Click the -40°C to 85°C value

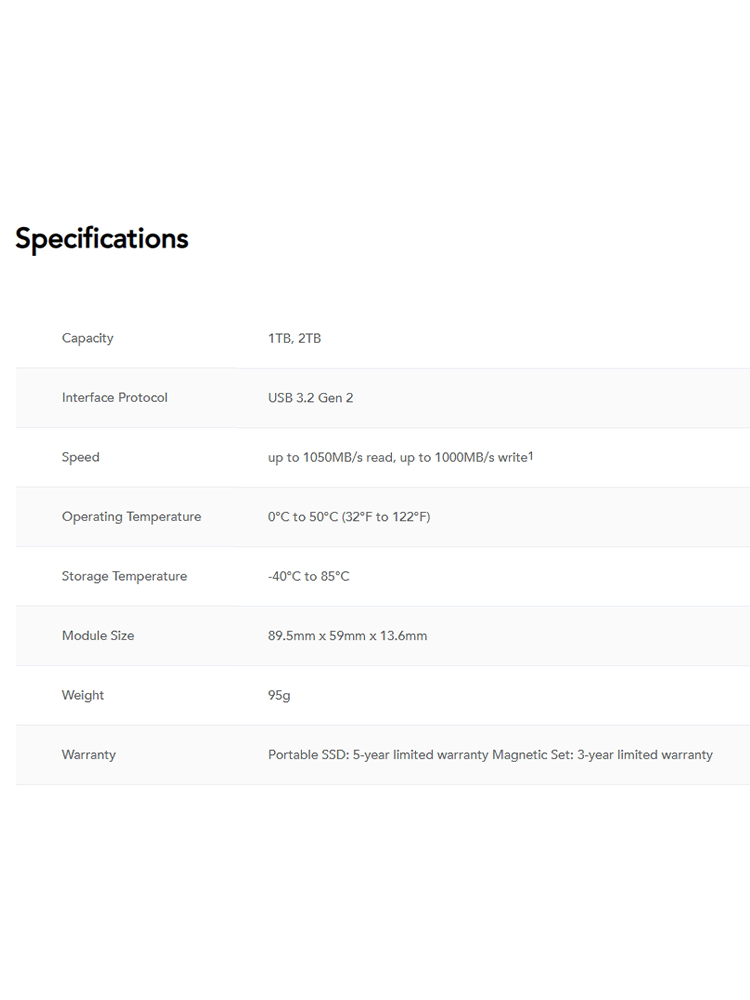coord(309,576)
